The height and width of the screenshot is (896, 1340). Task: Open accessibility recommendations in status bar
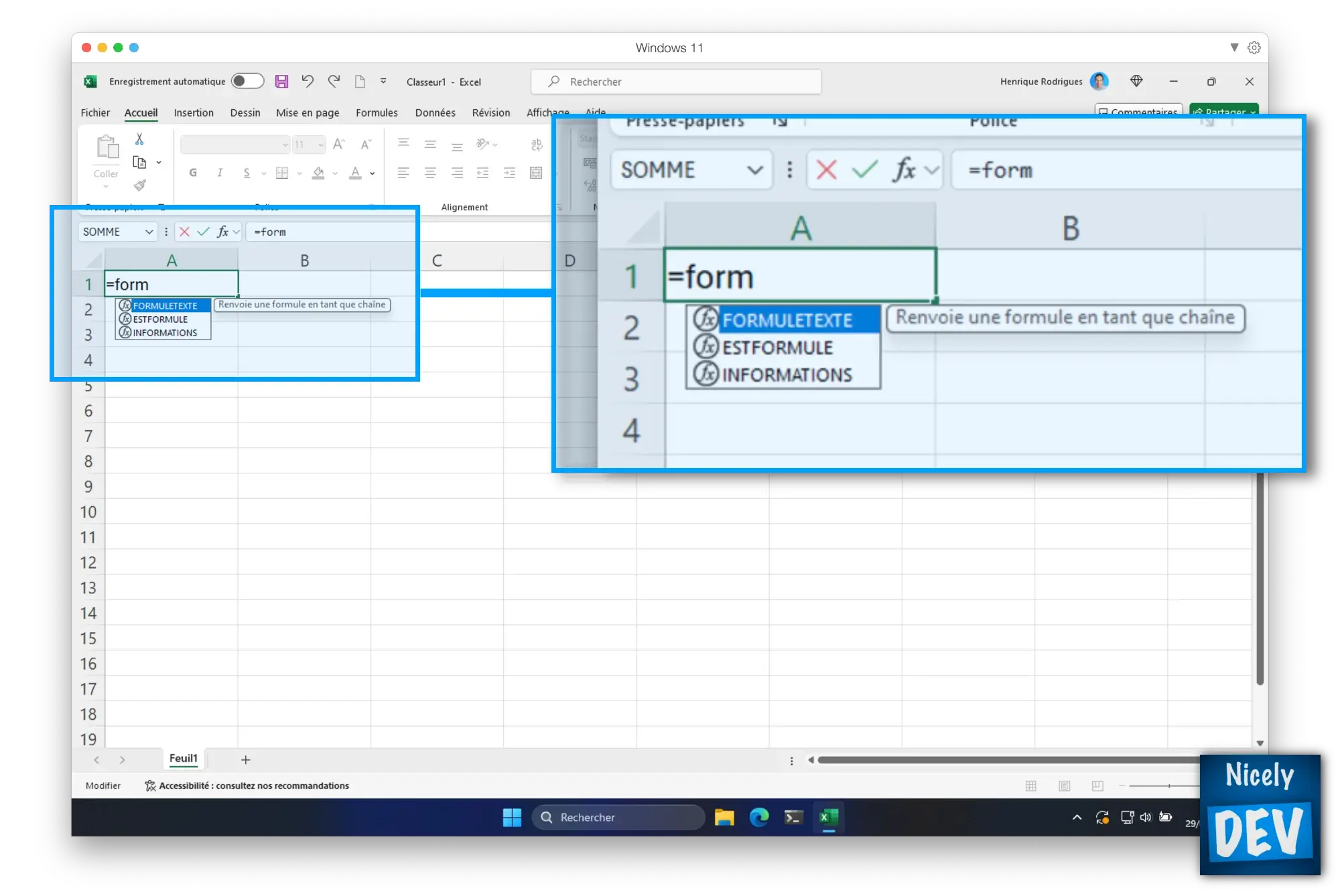pos(247,786)
